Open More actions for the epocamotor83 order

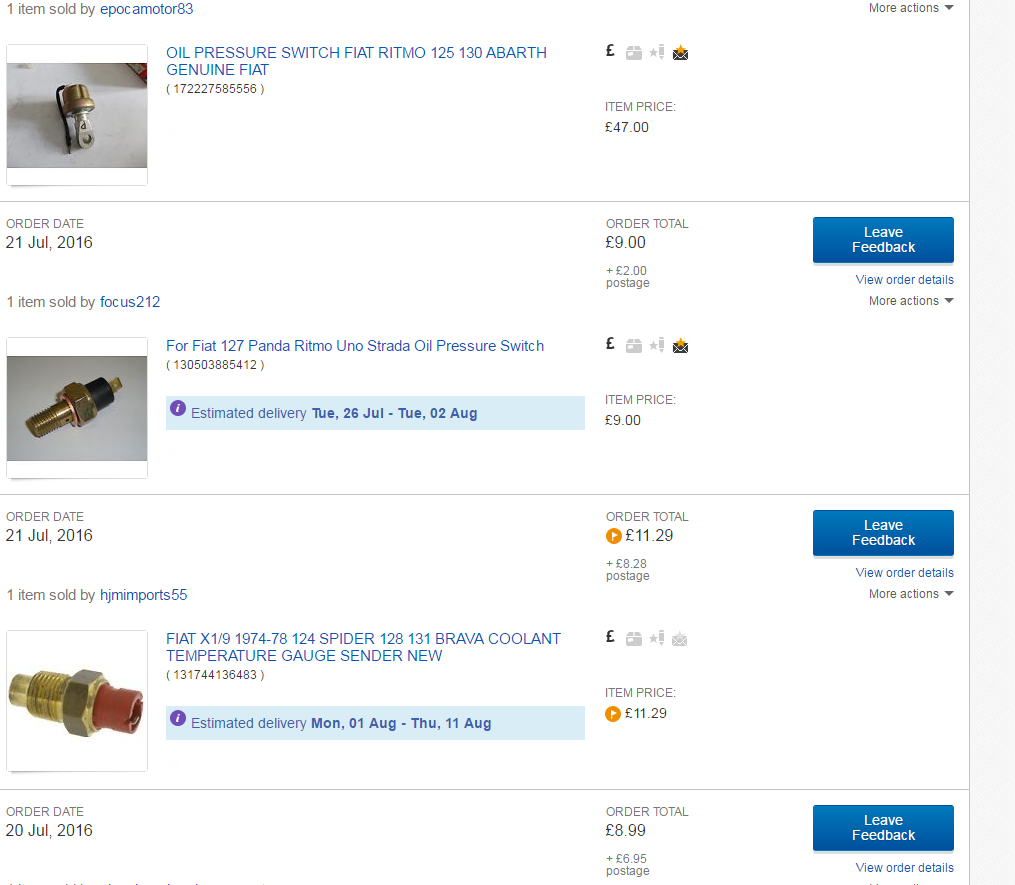coord(911,8)
